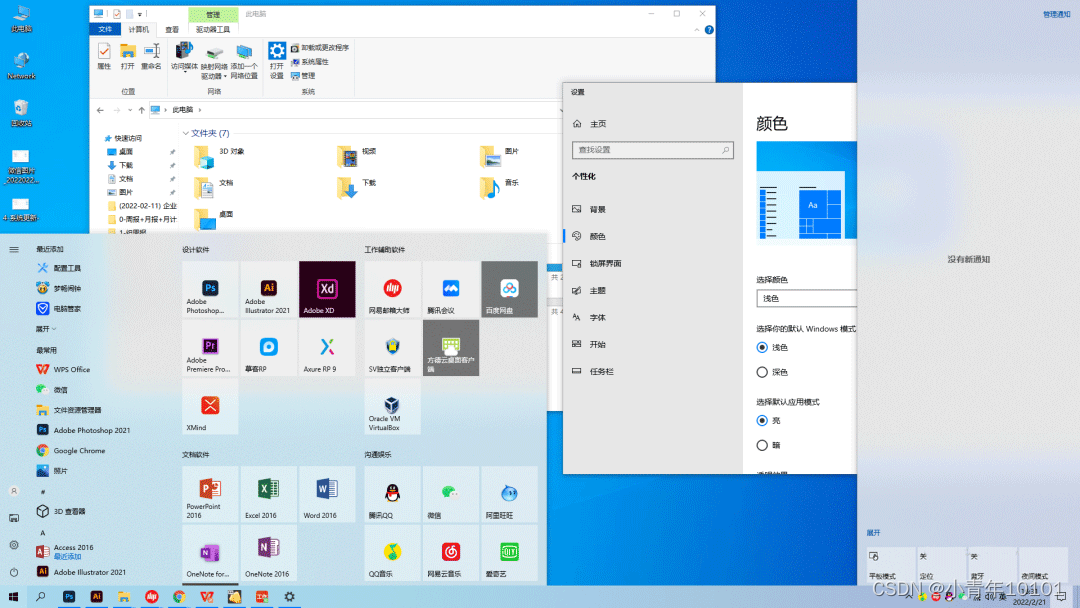Select 浅色 default Windows mode radio
Viewport: 1080px width, 608px height.
(x=762, y=347)
